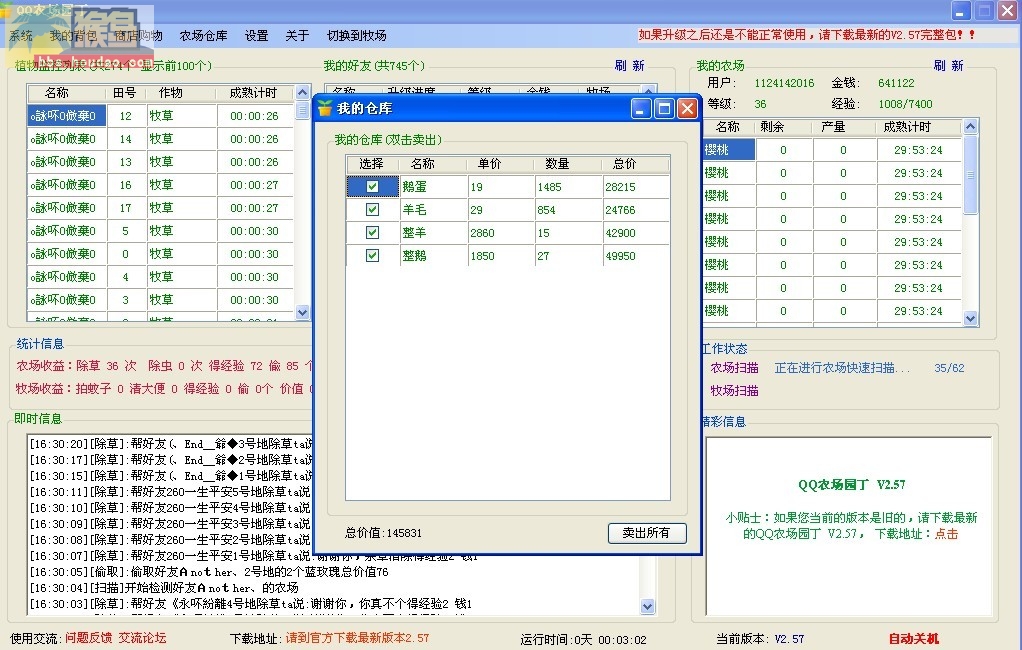This screenshot has width=1022, height=650.
Task: Click the red V2.57 upgrade notice
Action: (807, 35)
